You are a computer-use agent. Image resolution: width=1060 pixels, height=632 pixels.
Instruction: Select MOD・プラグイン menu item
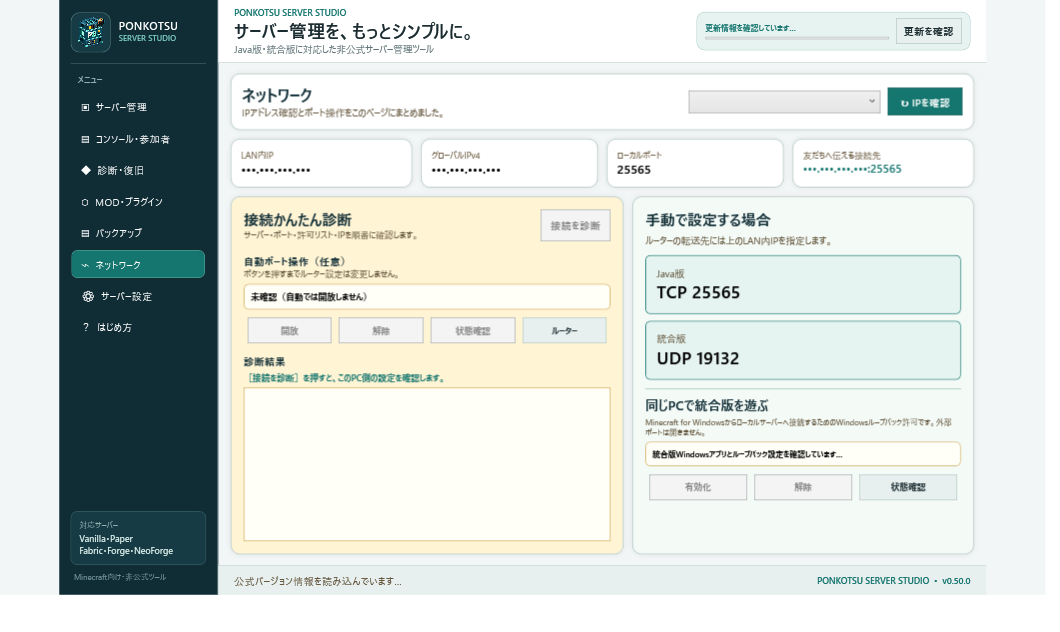click(138, 202)
